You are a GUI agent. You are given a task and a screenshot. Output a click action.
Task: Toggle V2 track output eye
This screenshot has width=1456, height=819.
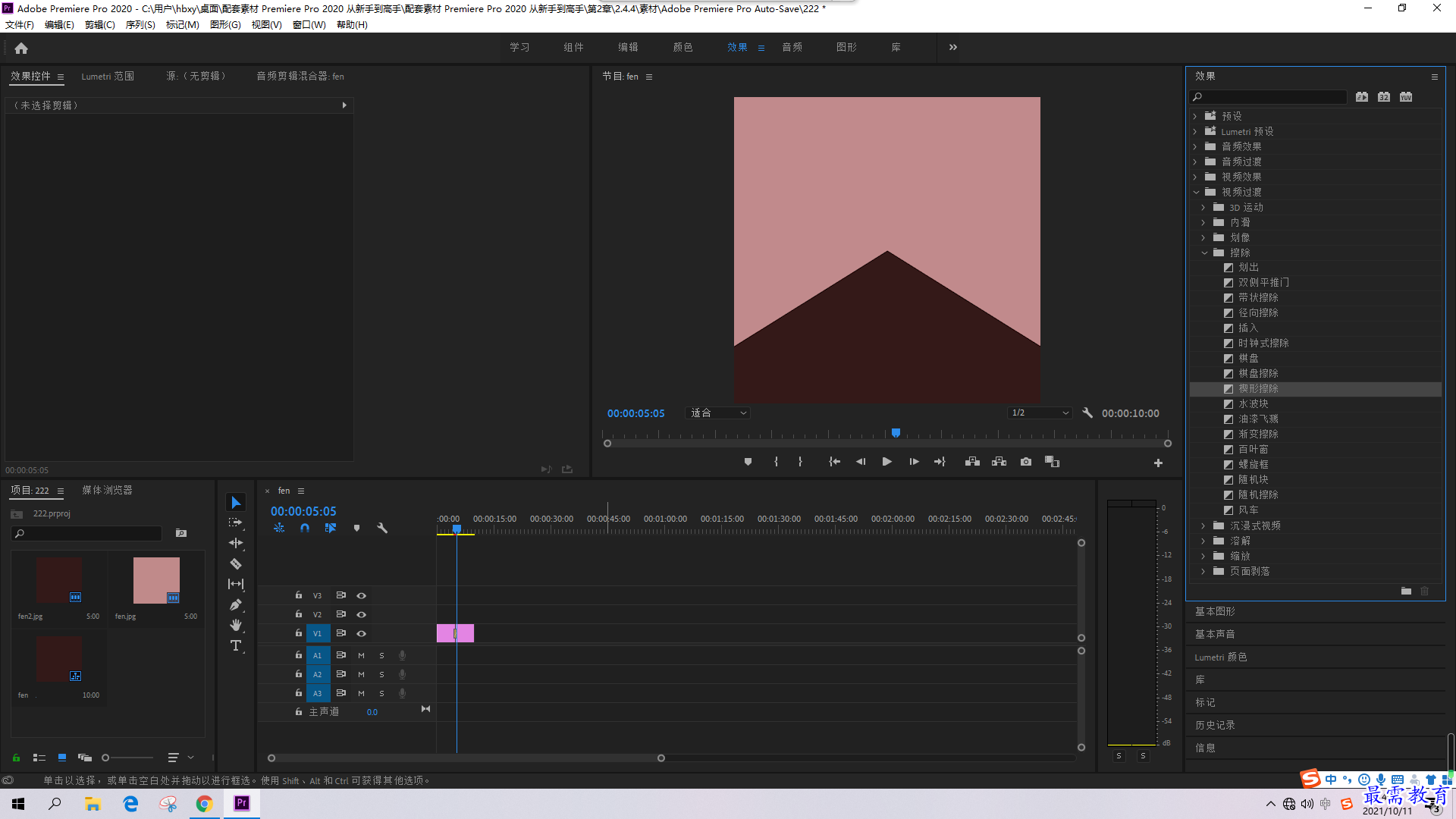362,615
